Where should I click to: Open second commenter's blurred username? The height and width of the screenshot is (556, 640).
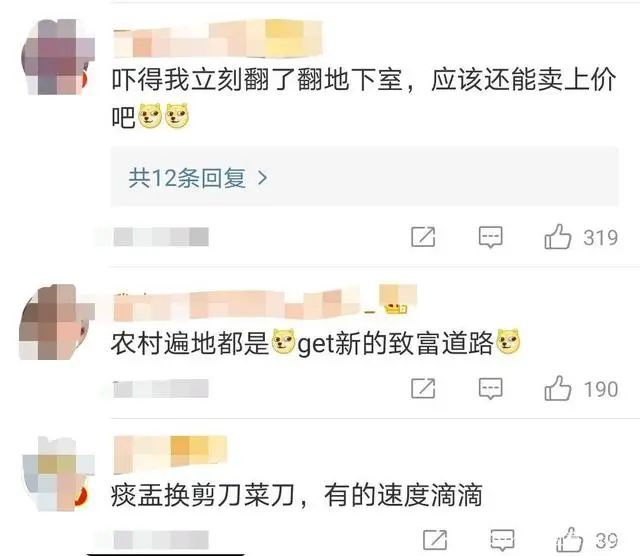(x=264, y=302)
